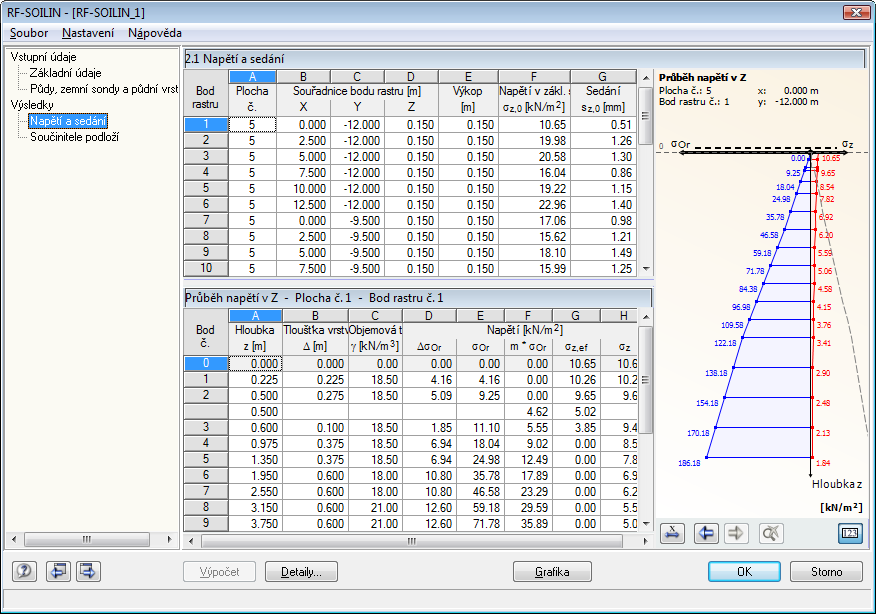The height and width of the screenshot is (614, 876).
Task: Select column A header in upper table
Action: coord(253,77)
